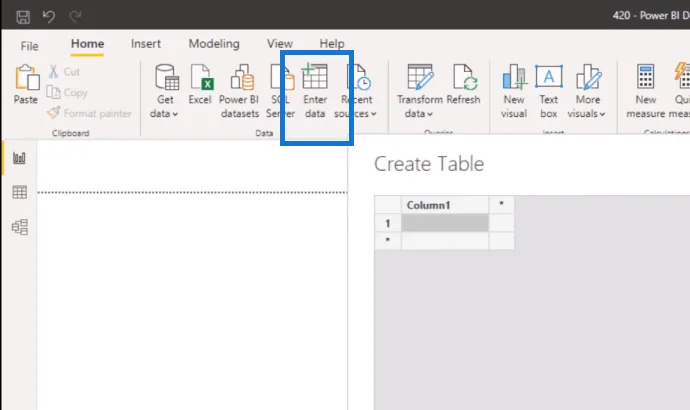
Task: Switch to Report view in the sidebar
Action: [x=19, y=157]
